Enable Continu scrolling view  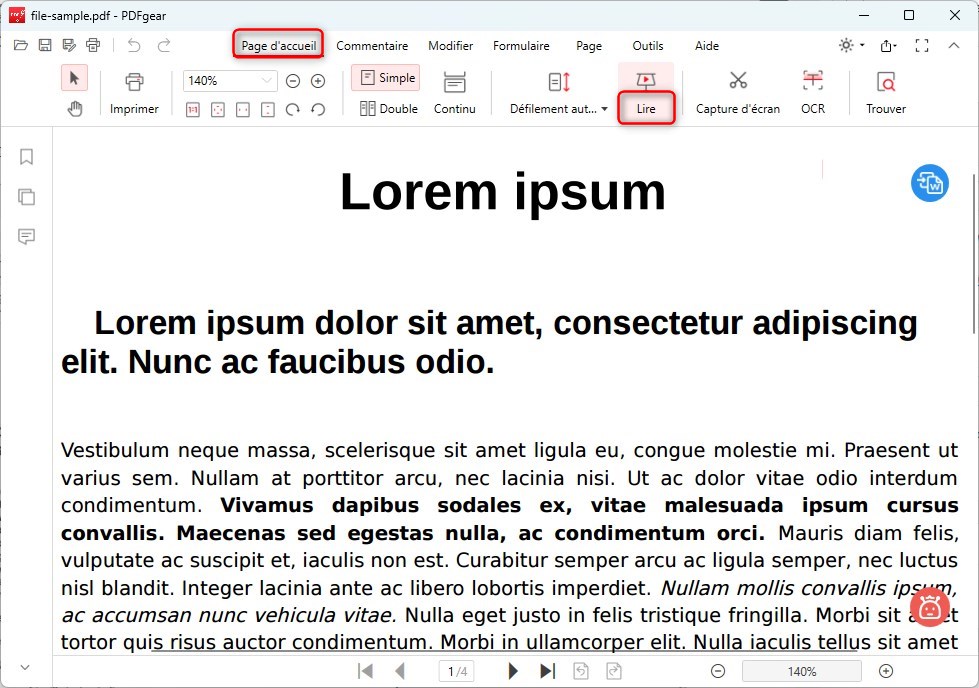point(455,92)
